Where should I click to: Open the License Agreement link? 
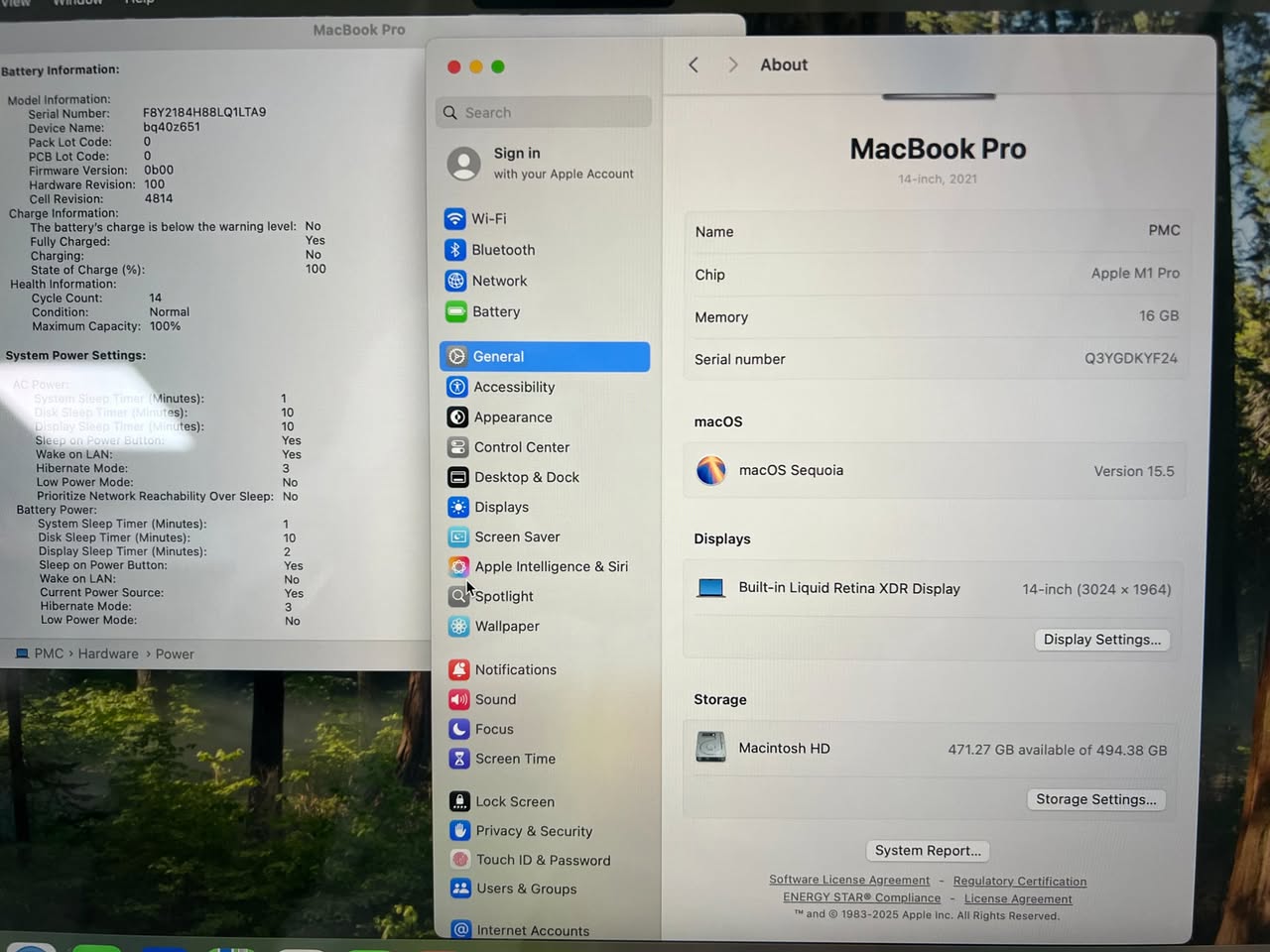click(1018, 898)
